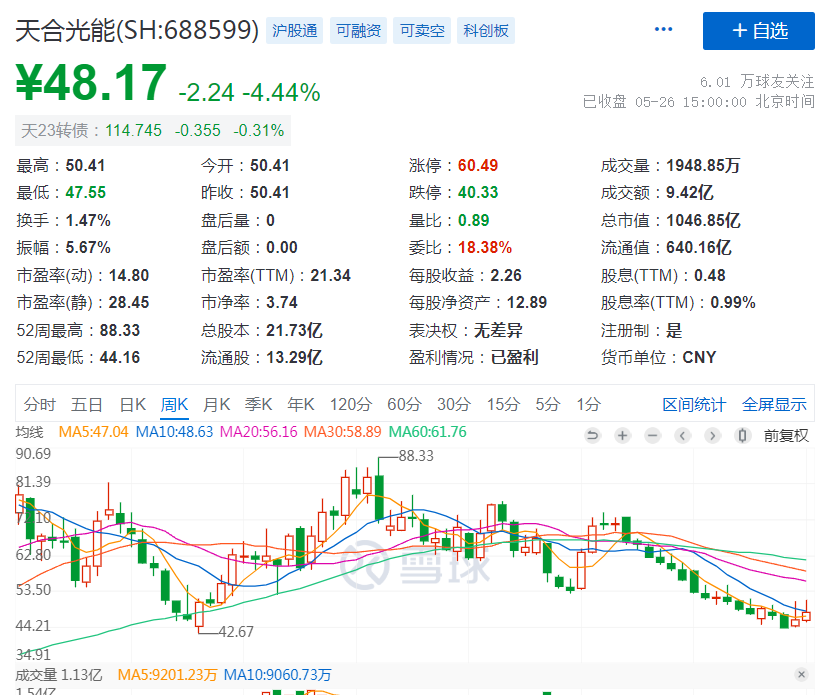This screenshot has width=827, height=695.
Task: Click the MA5:47.04 indicator
Action: tap(93, 432)
